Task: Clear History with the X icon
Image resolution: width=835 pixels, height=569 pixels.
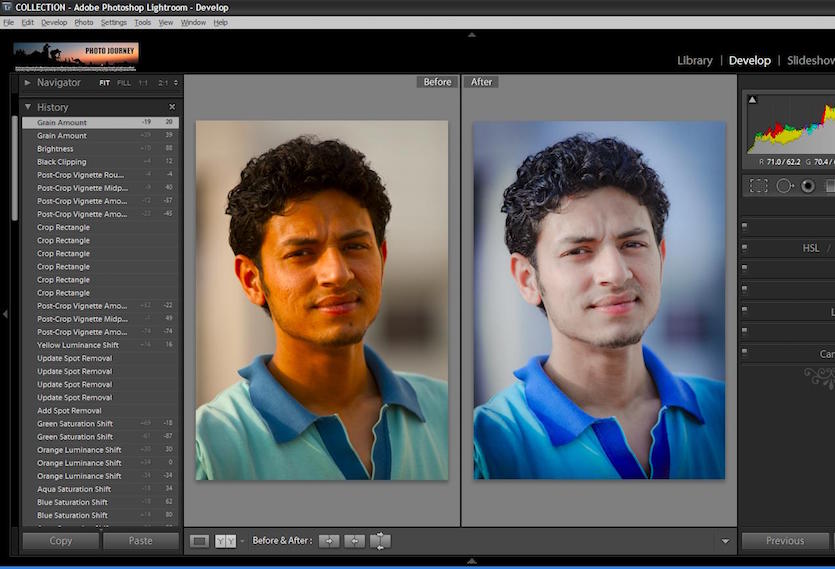Action: (x=172, y=107)
